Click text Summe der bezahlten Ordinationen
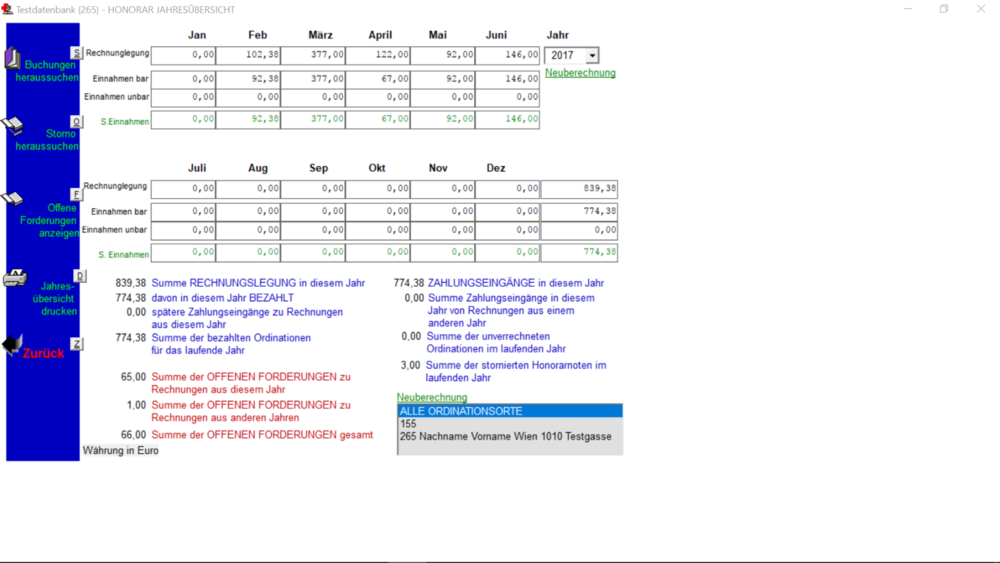 click(231, 344)
